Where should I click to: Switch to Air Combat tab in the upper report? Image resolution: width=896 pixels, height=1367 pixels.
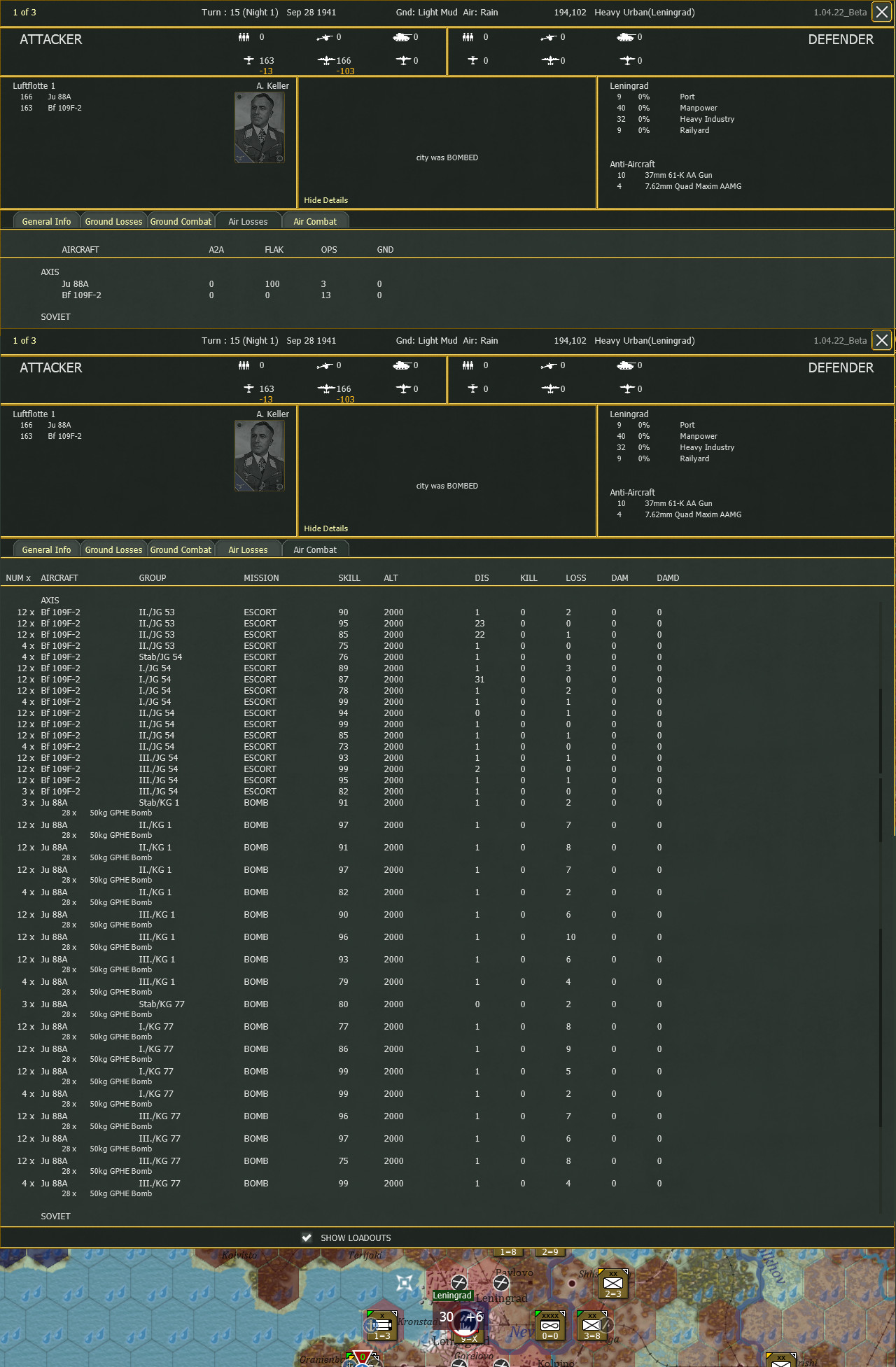[x=315, y=221]
